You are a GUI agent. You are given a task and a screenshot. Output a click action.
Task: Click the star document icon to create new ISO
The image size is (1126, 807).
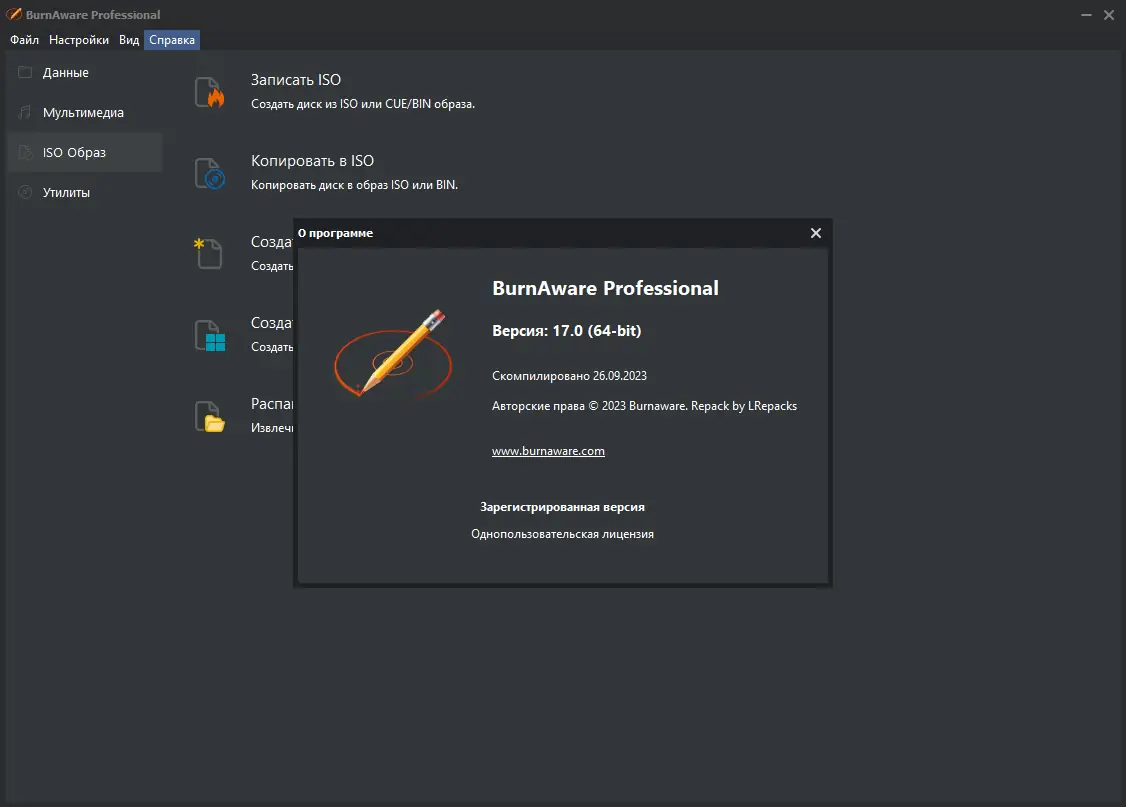point(209,252)
